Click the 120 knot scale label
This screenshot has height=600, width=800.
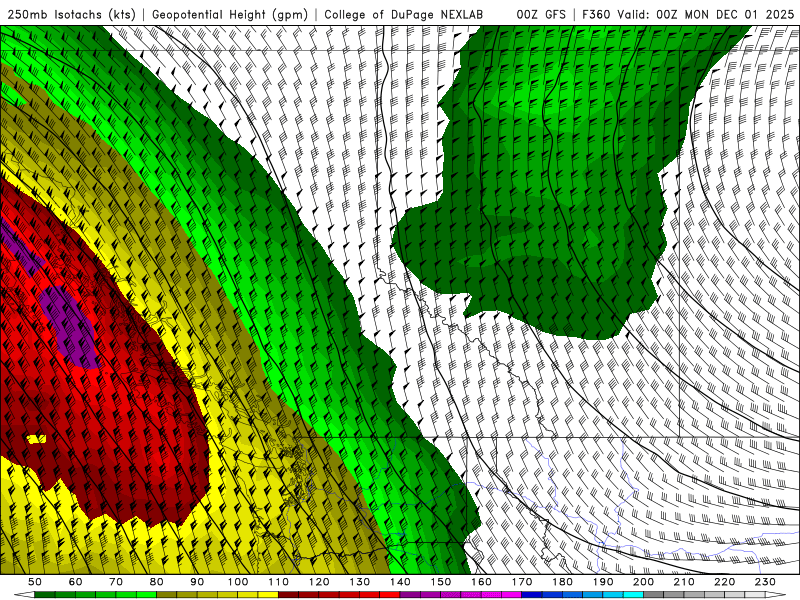(319, 582)
